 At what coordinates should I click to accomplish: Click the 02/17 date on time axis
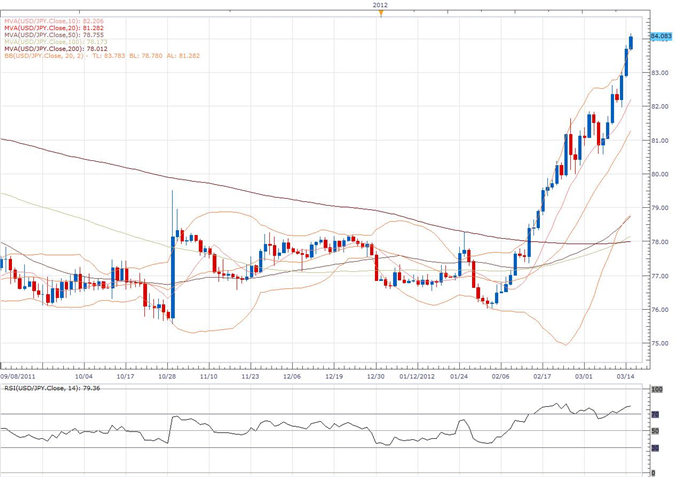tap(542, 377)
